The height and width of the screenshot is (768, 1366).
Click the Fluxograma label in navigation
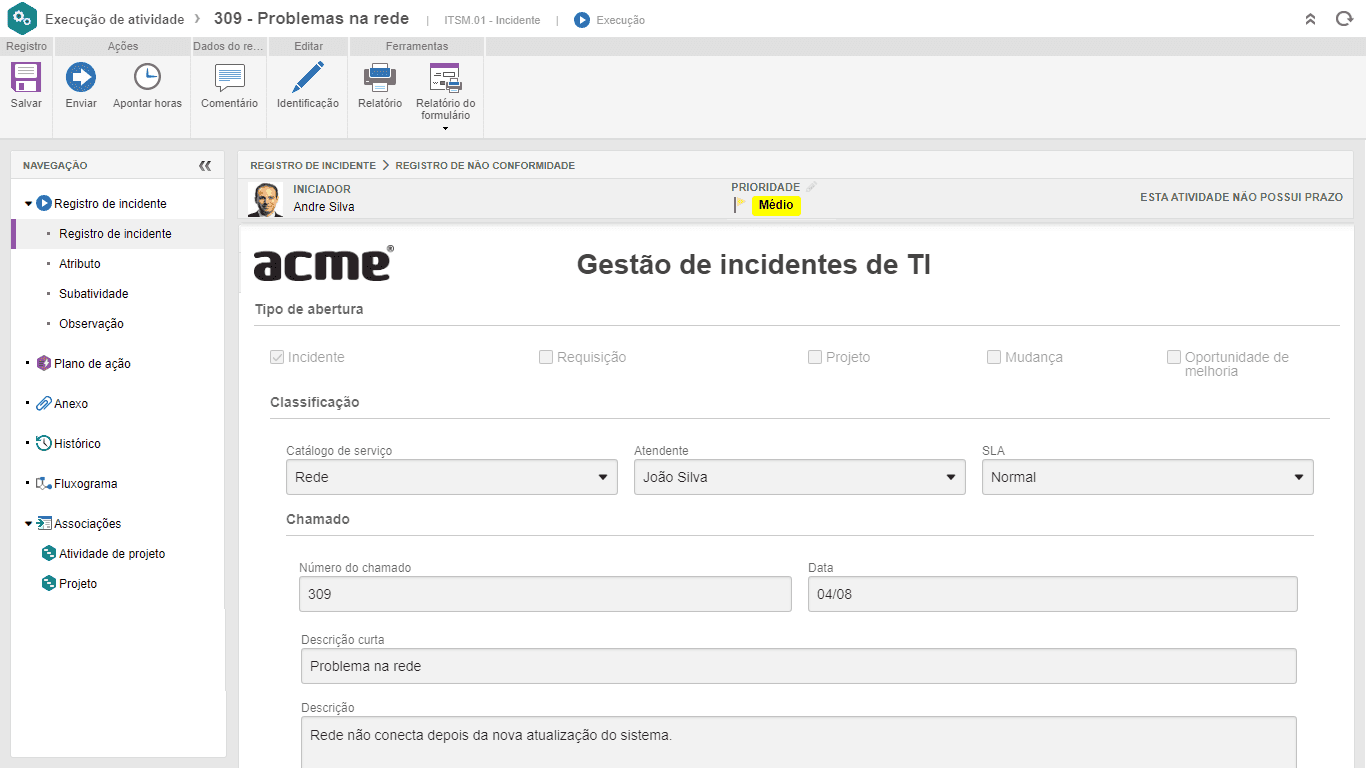pyautogui.click(x=86, y=483)
